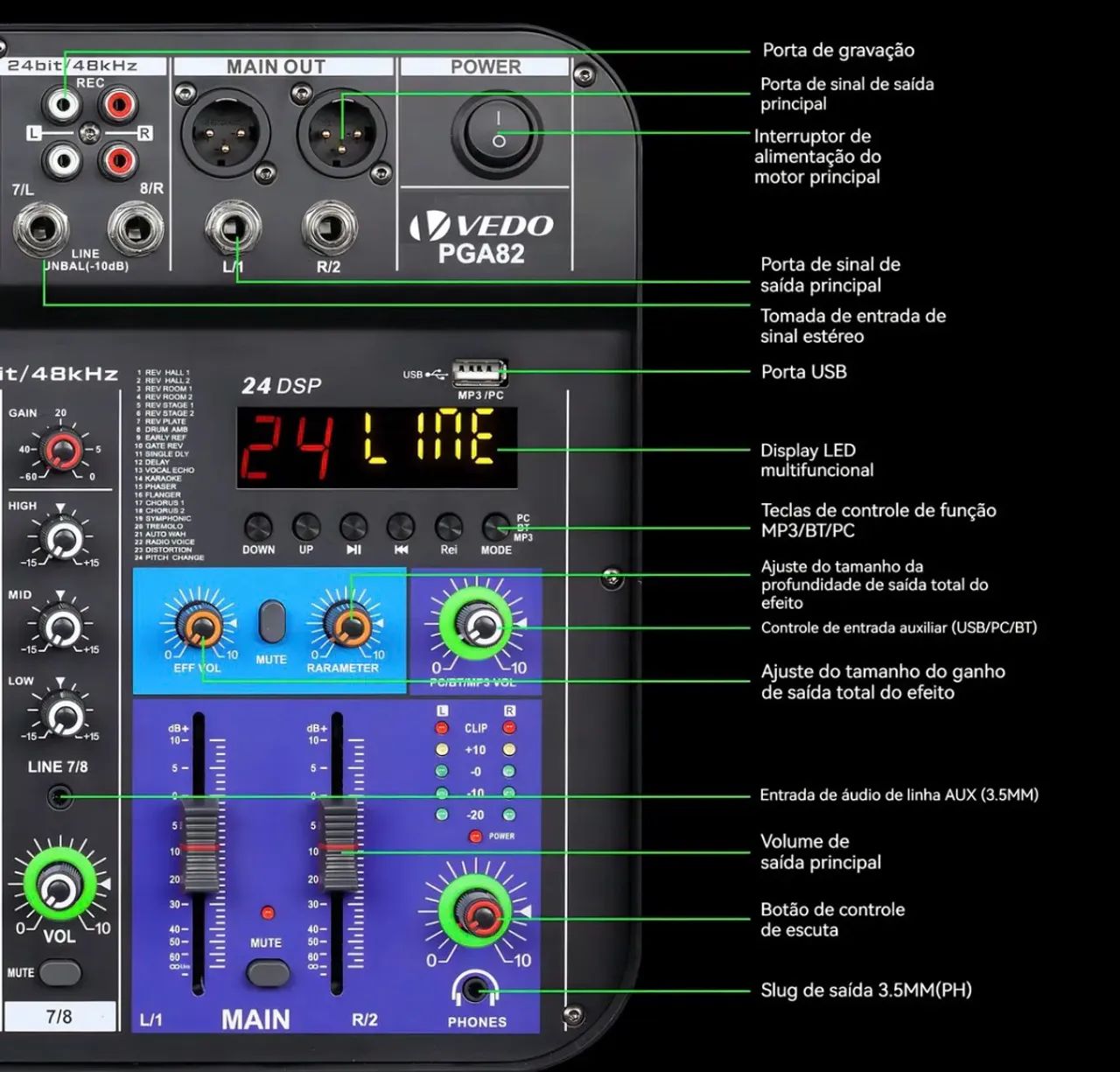The image size is (1120, 1072).
Task: Click the 24 LINE LED display
Action: click(376, 447)
